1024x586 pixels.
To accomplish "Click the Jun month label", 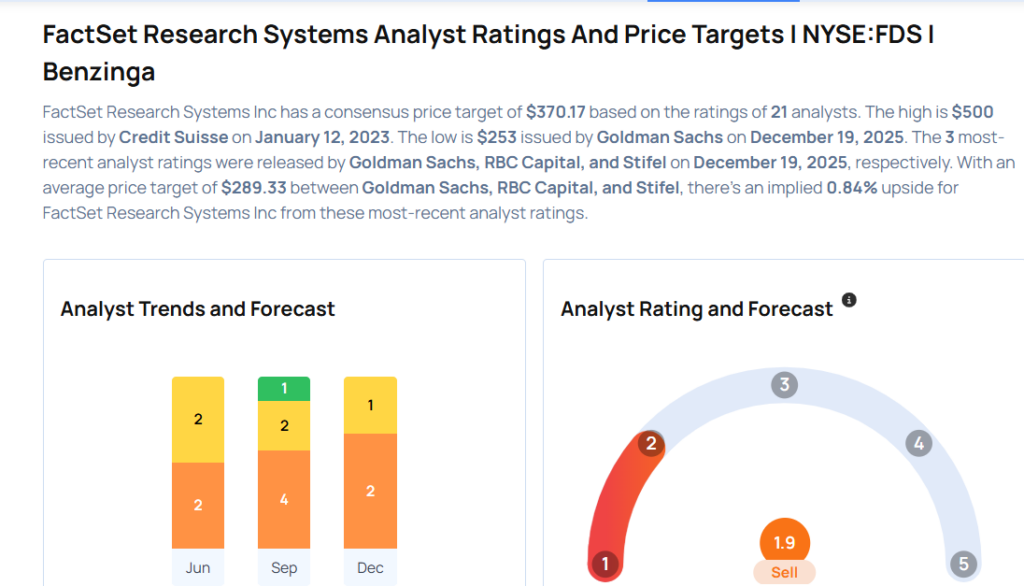I will [x=198, y=567].
